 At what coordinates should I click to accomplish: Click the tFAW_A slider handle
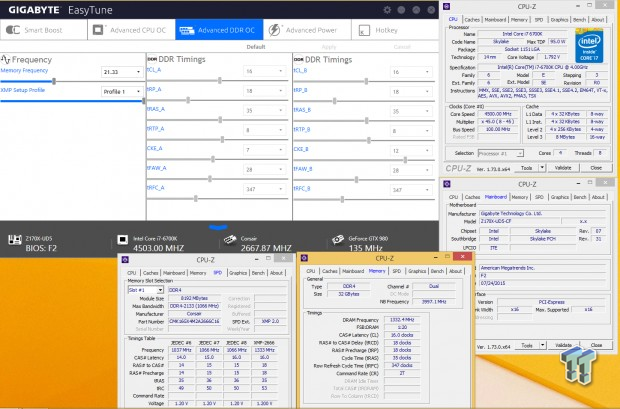click(x=210, y=179)
